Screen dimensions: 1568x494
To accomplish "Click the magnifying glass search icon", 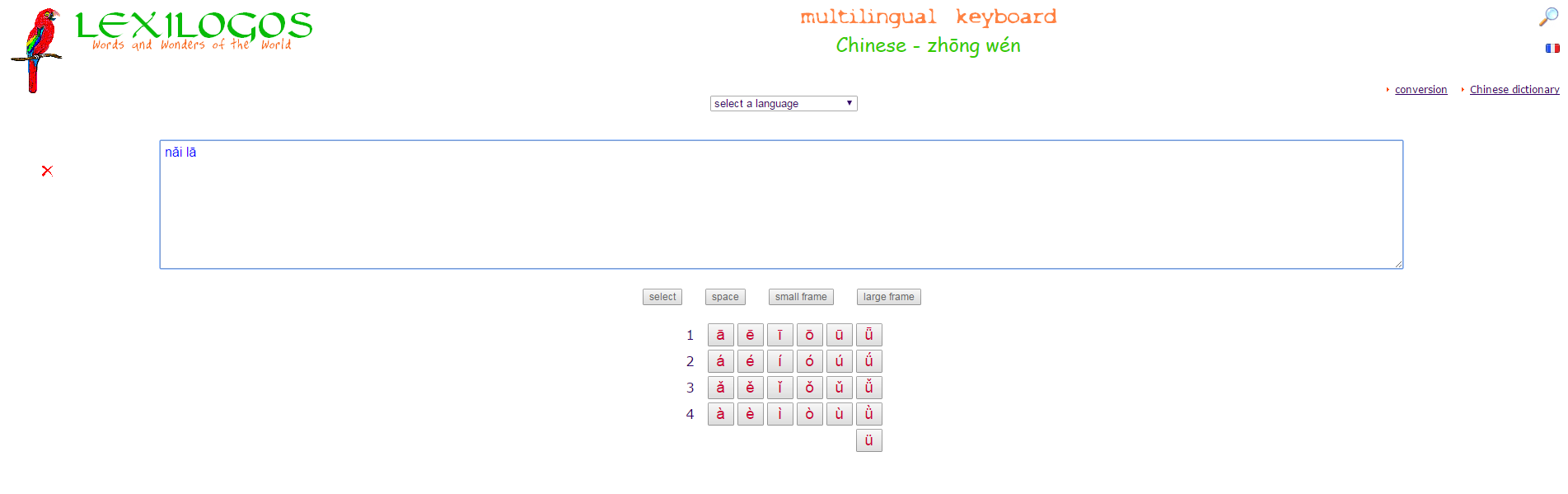I will tap(1548, 17).
